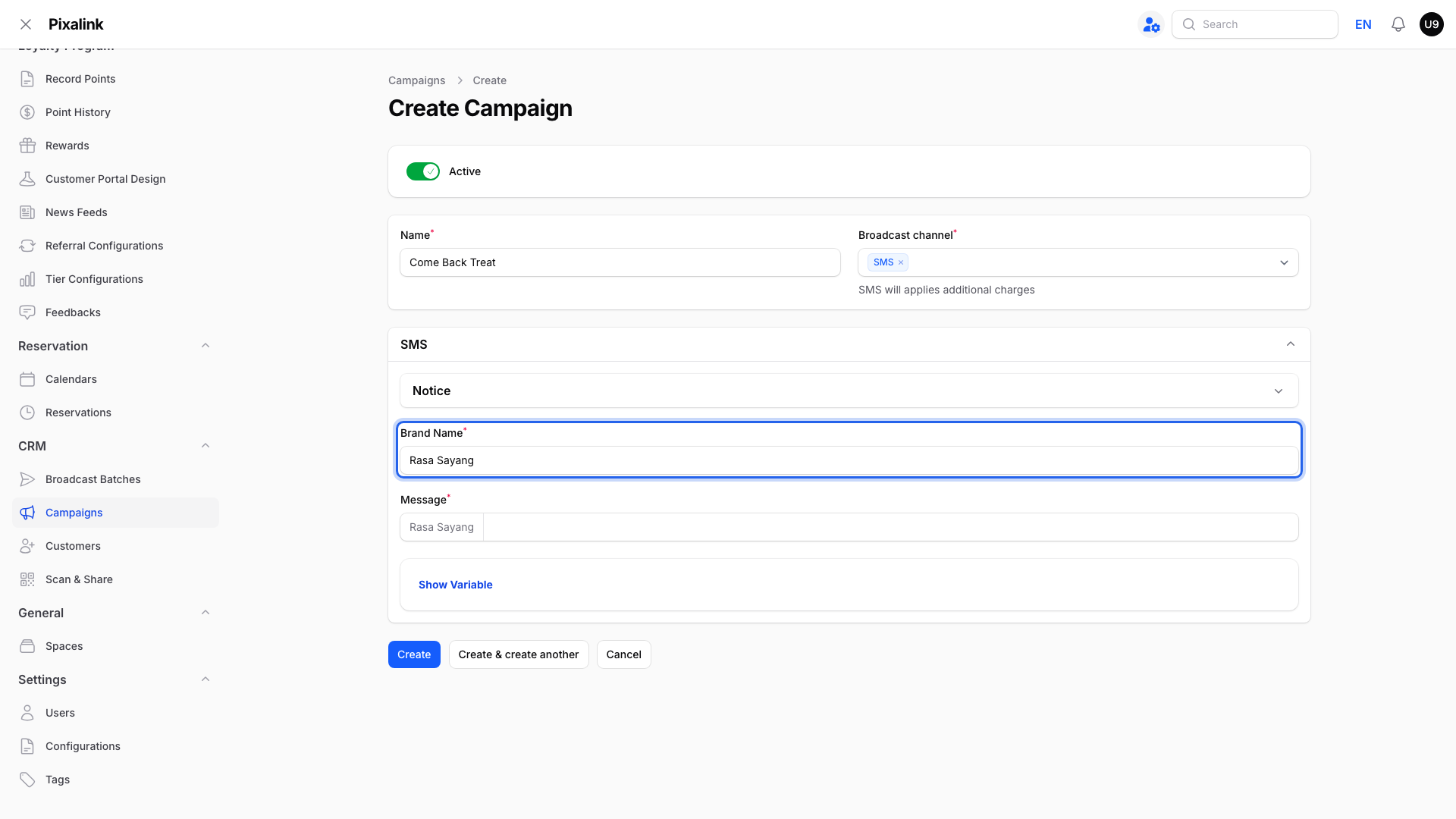The width and height of the screenshot is (1456, 819).
Task: Click the Customers person-plus icon
Action: click(27, 546)
